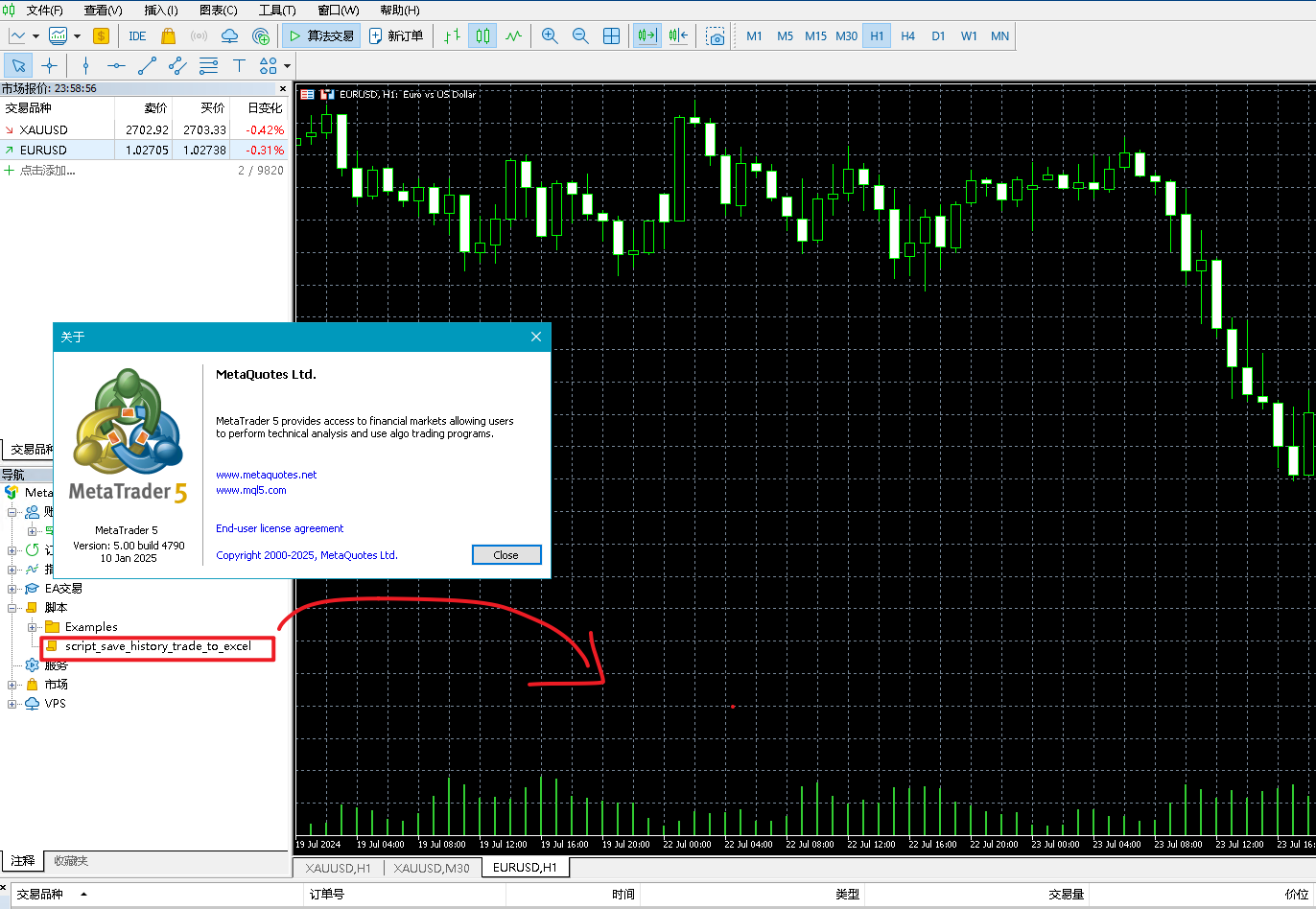
Task: Switch chart to bar chart style
Action: coord(453,36)
